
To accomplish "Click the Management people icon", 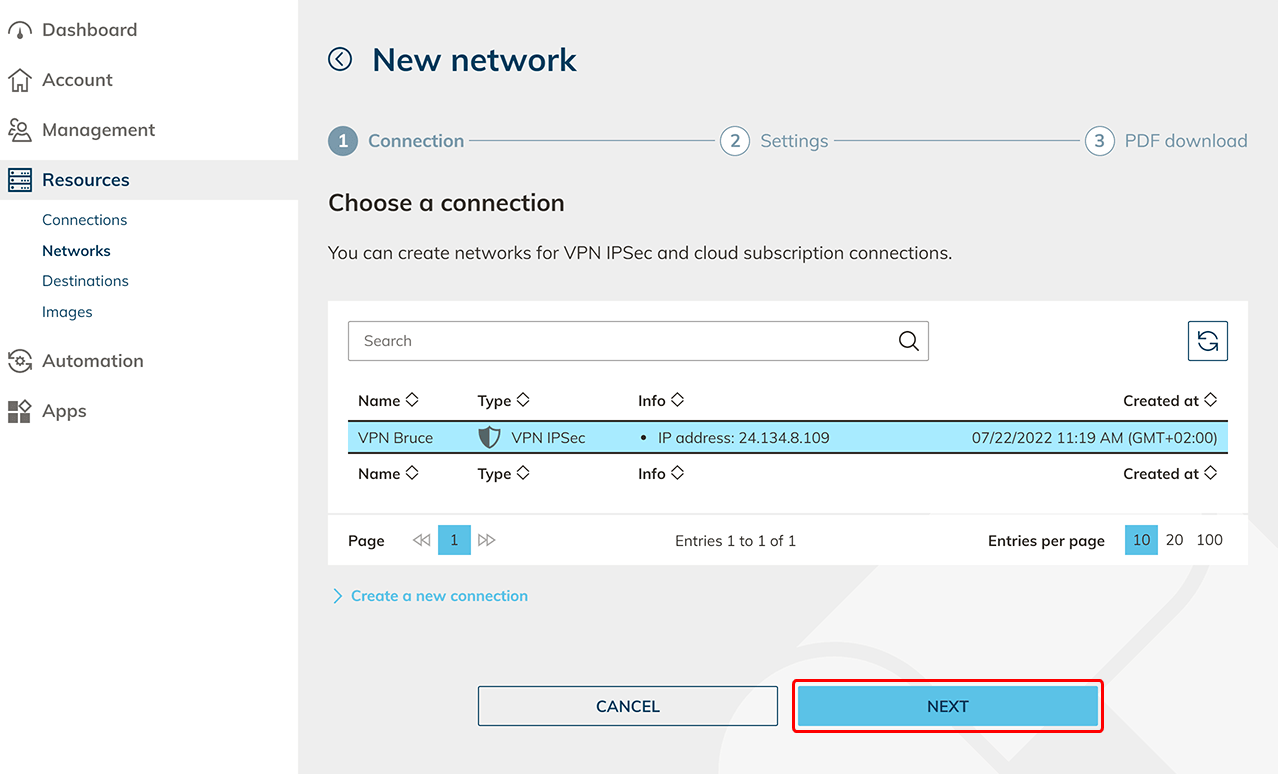I will coord(19,130).
